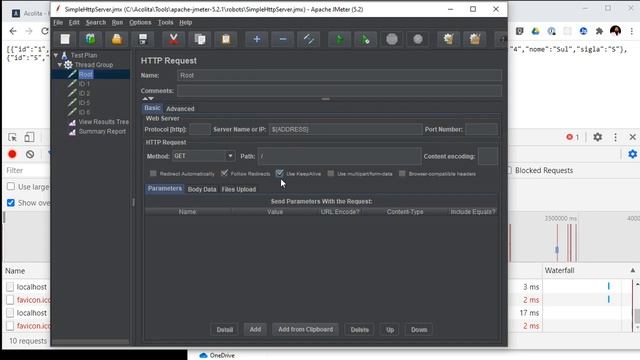Click the Add parameter button
The height and width of the screenshot is (360, 640).
[x=255, y=329]
